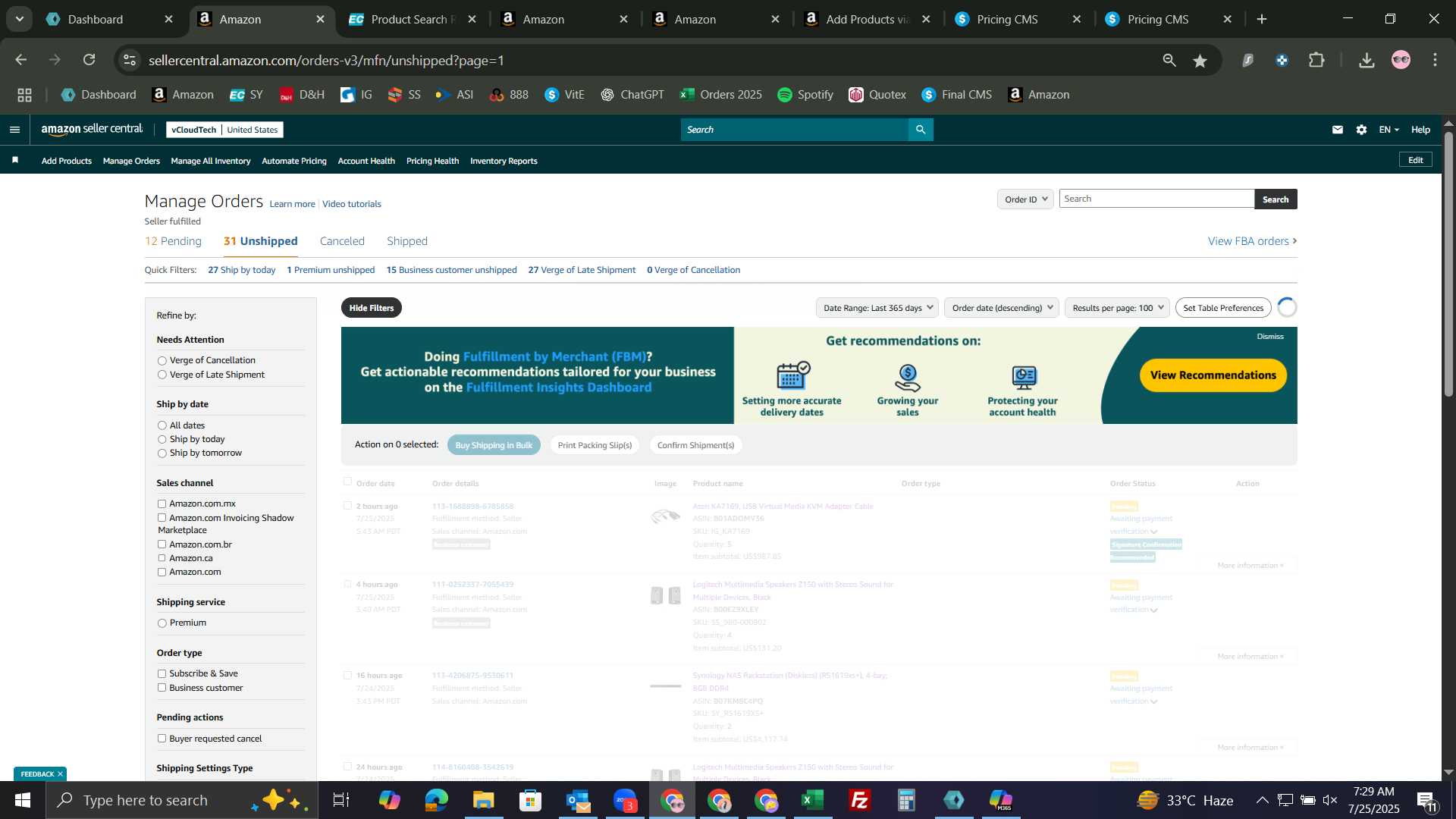
Task: Open Chrome extensions puzzle icon
Action: tap(1317, 60)
